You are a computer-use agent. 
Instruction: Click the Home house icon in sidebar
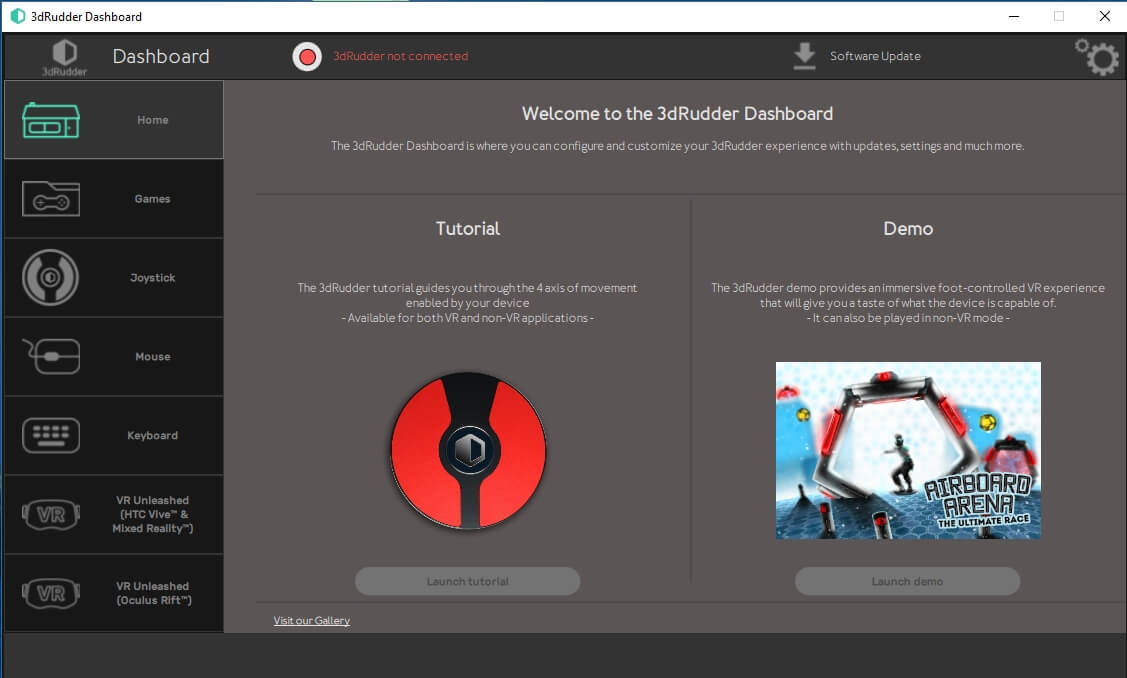pyautogui.click(x=51, y=120)
